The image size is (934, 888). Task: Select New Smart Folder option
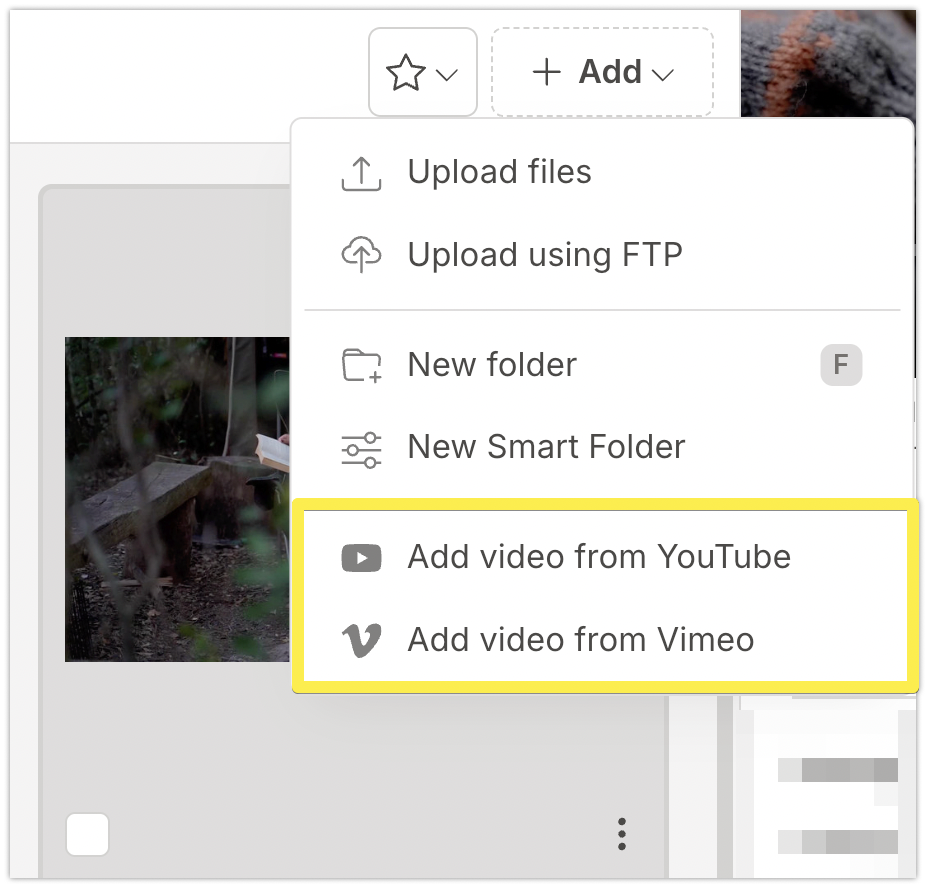pyautogui.click(x=546, y=447)
